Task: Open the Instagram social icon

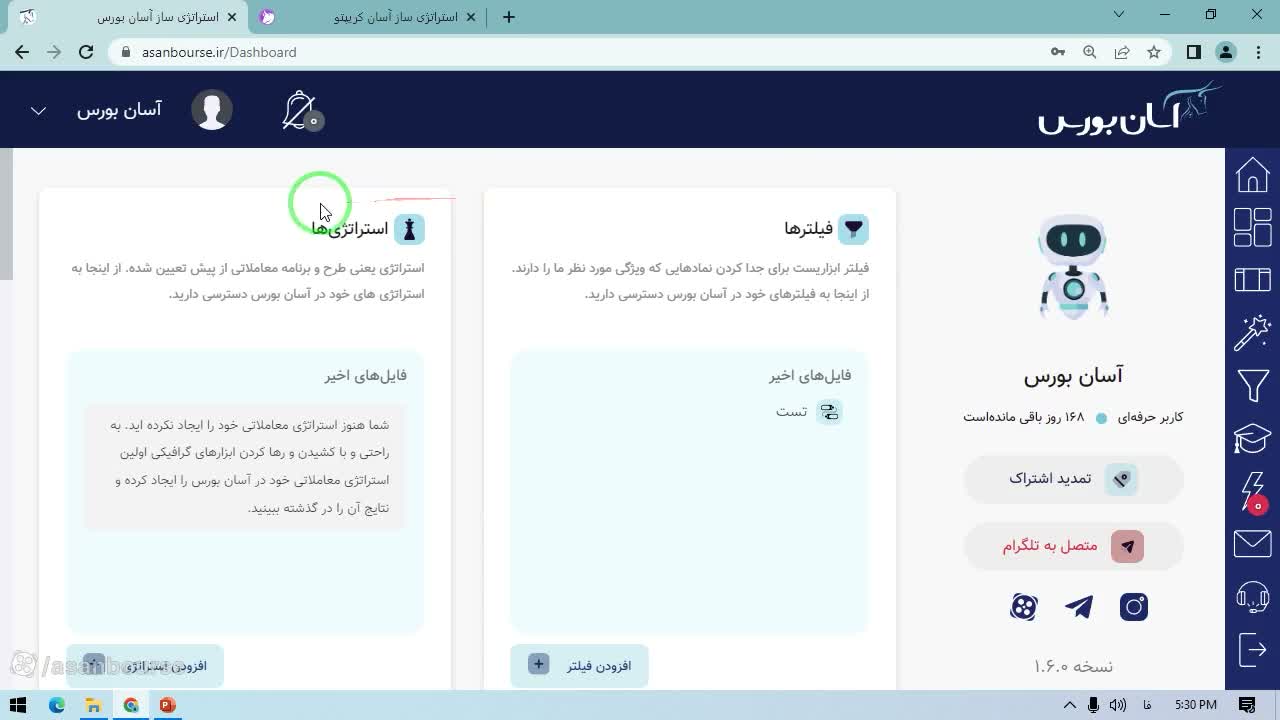Action: [1133, 607]
